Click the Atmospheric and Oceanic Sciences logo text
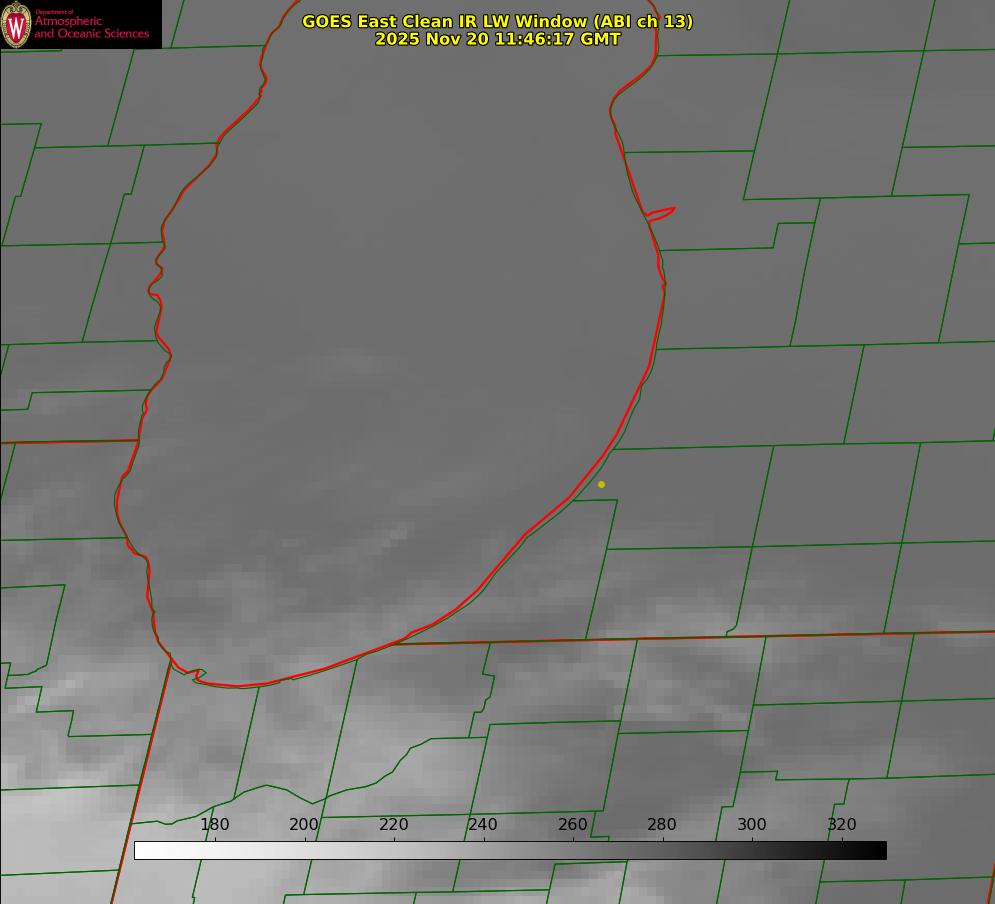The height and width of the screenshot is (904, 995). (x=91, y=25)
